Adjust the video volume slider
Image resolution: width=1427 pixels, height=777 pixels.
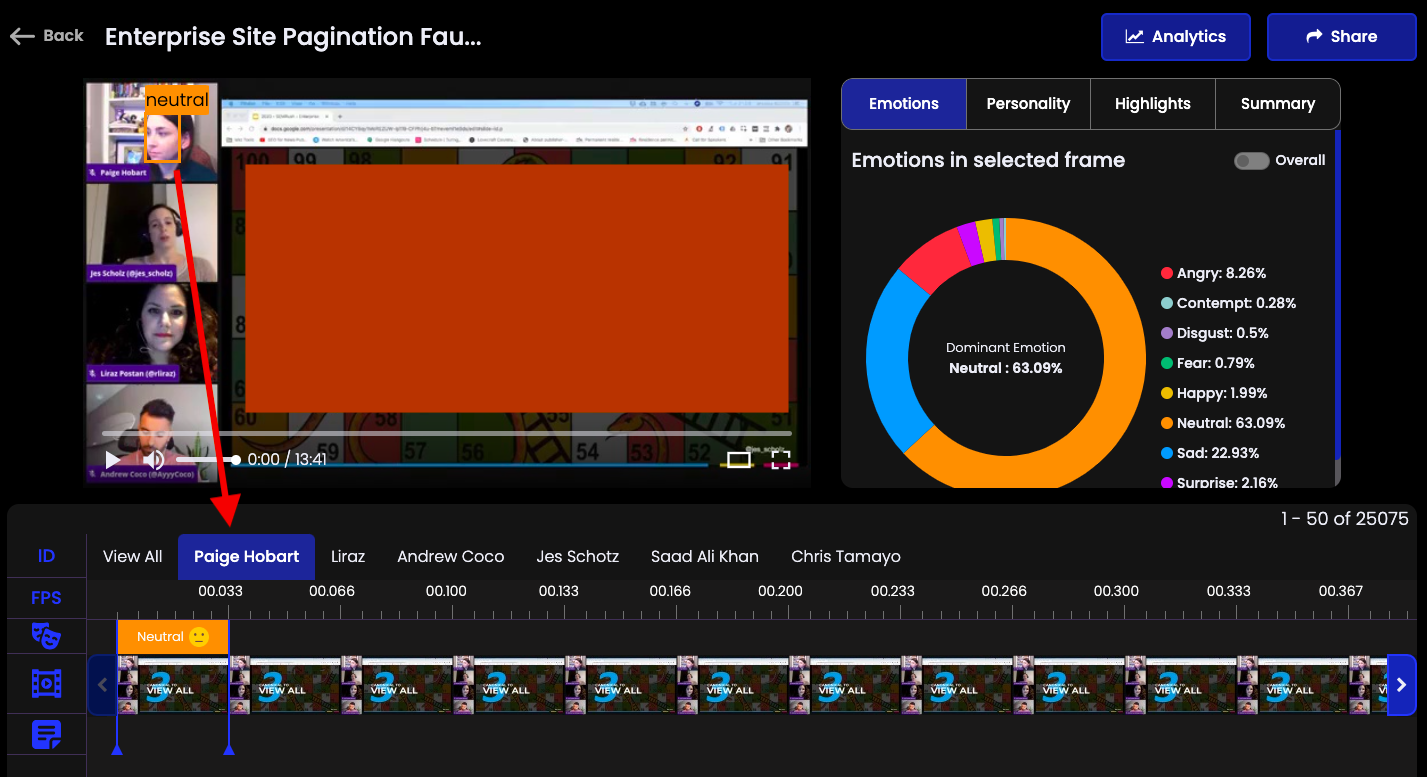pyautogui.click(x=208, y=460)
